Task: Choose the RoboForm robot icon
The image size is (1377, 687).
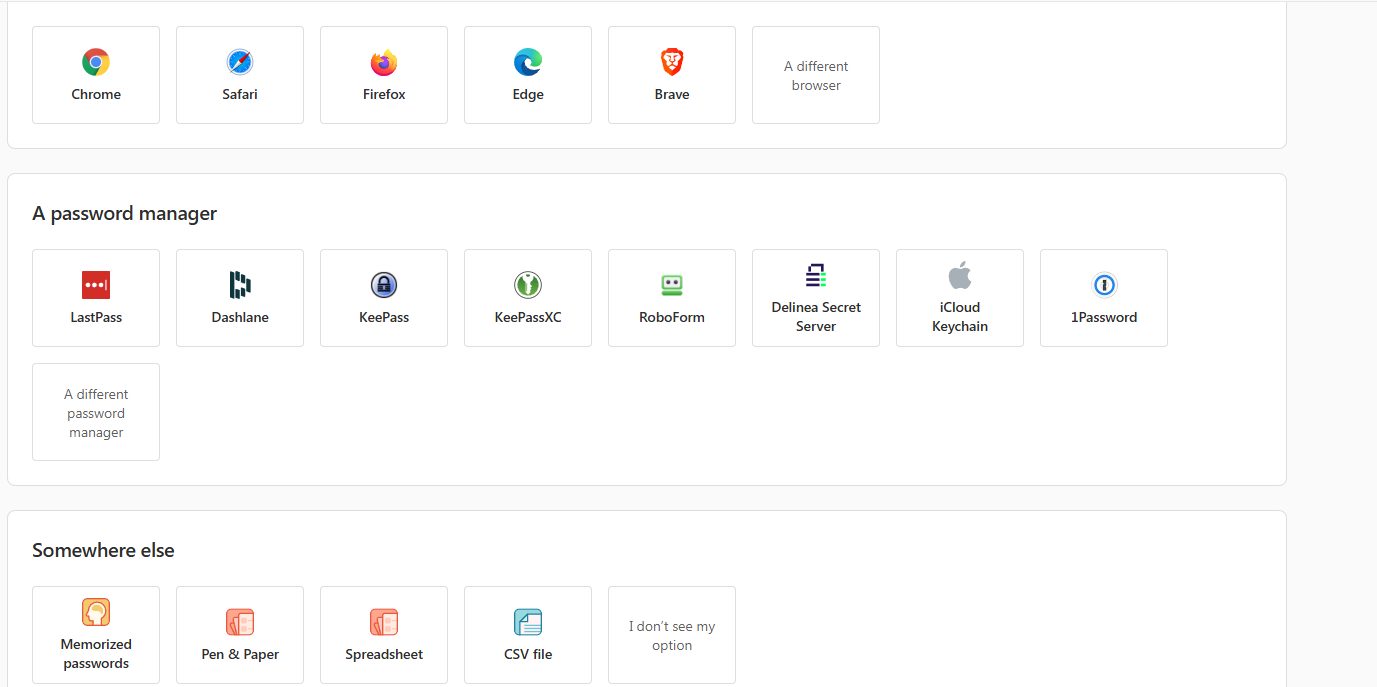Action: coord(672,285)
